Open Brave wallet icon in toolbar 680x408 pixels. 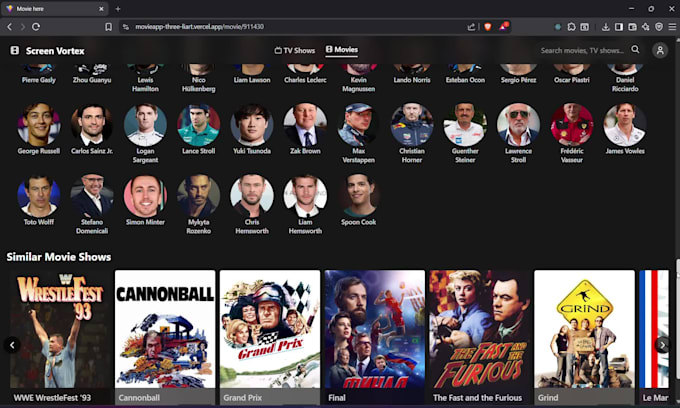tap(632, 27)
